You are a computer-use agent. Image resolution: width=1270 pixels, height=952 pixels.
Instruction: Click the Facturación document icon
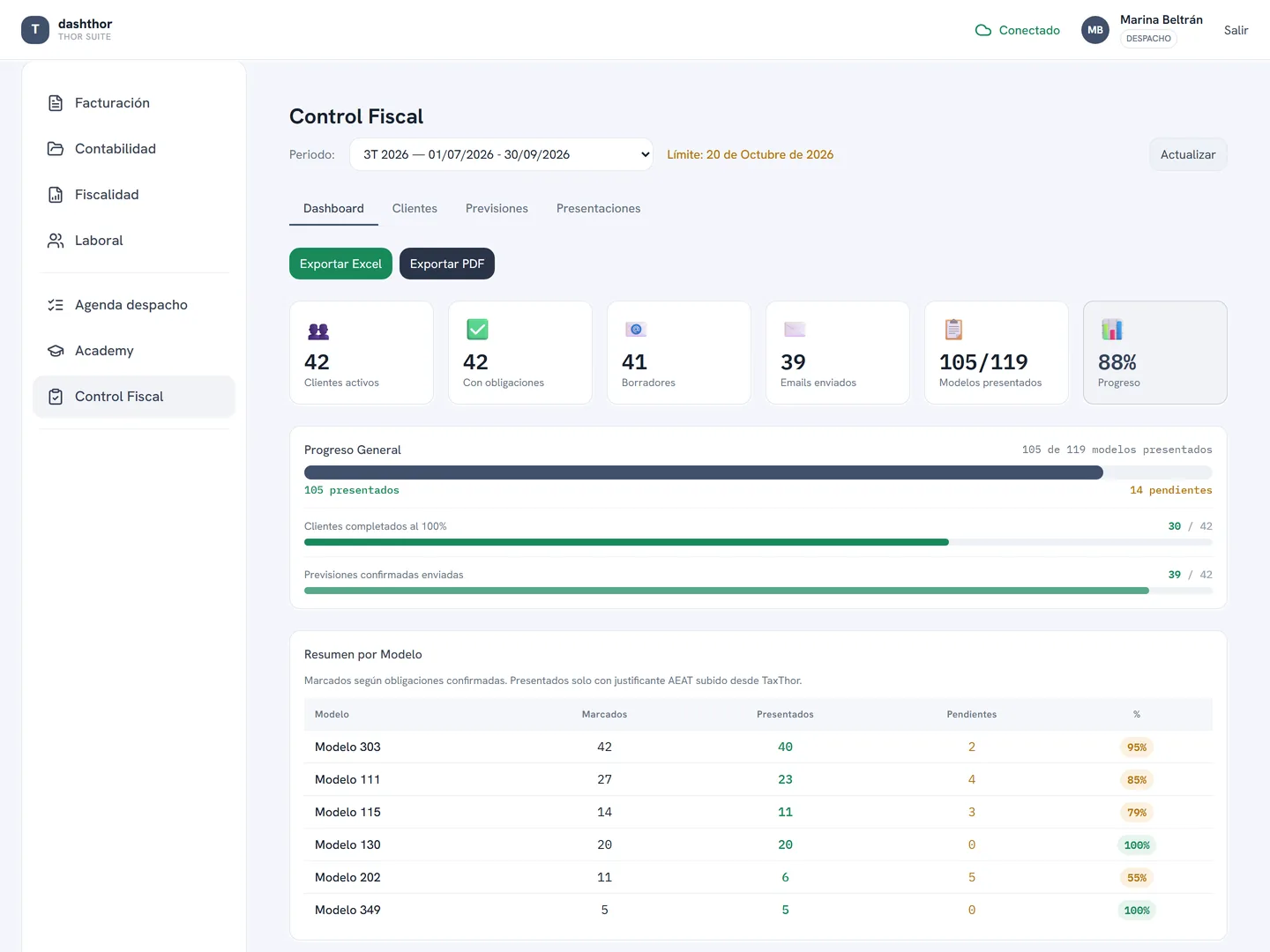(x=56, y=103)
